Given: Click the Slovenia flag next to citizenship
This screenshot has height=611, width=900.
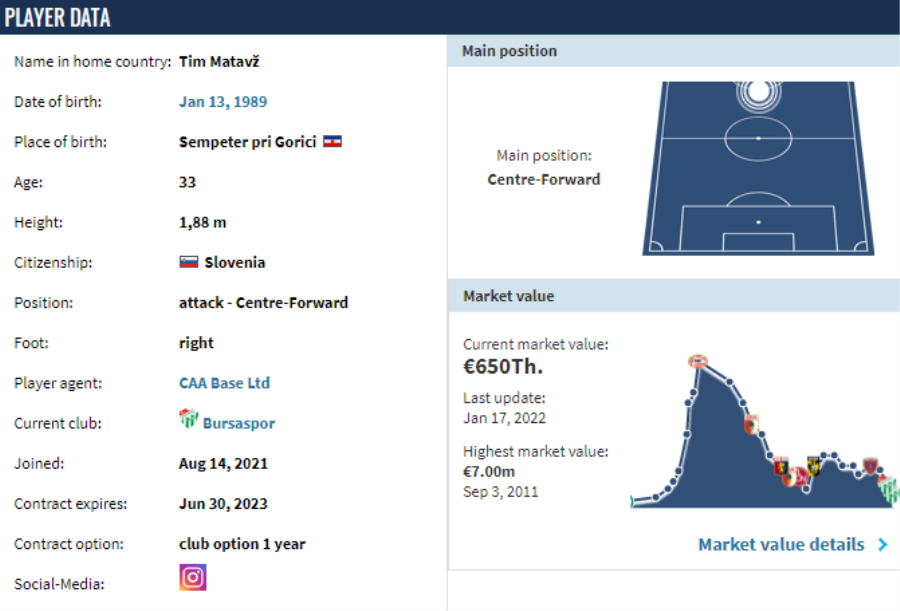Looking at the screenshot, I should (188, 262).
